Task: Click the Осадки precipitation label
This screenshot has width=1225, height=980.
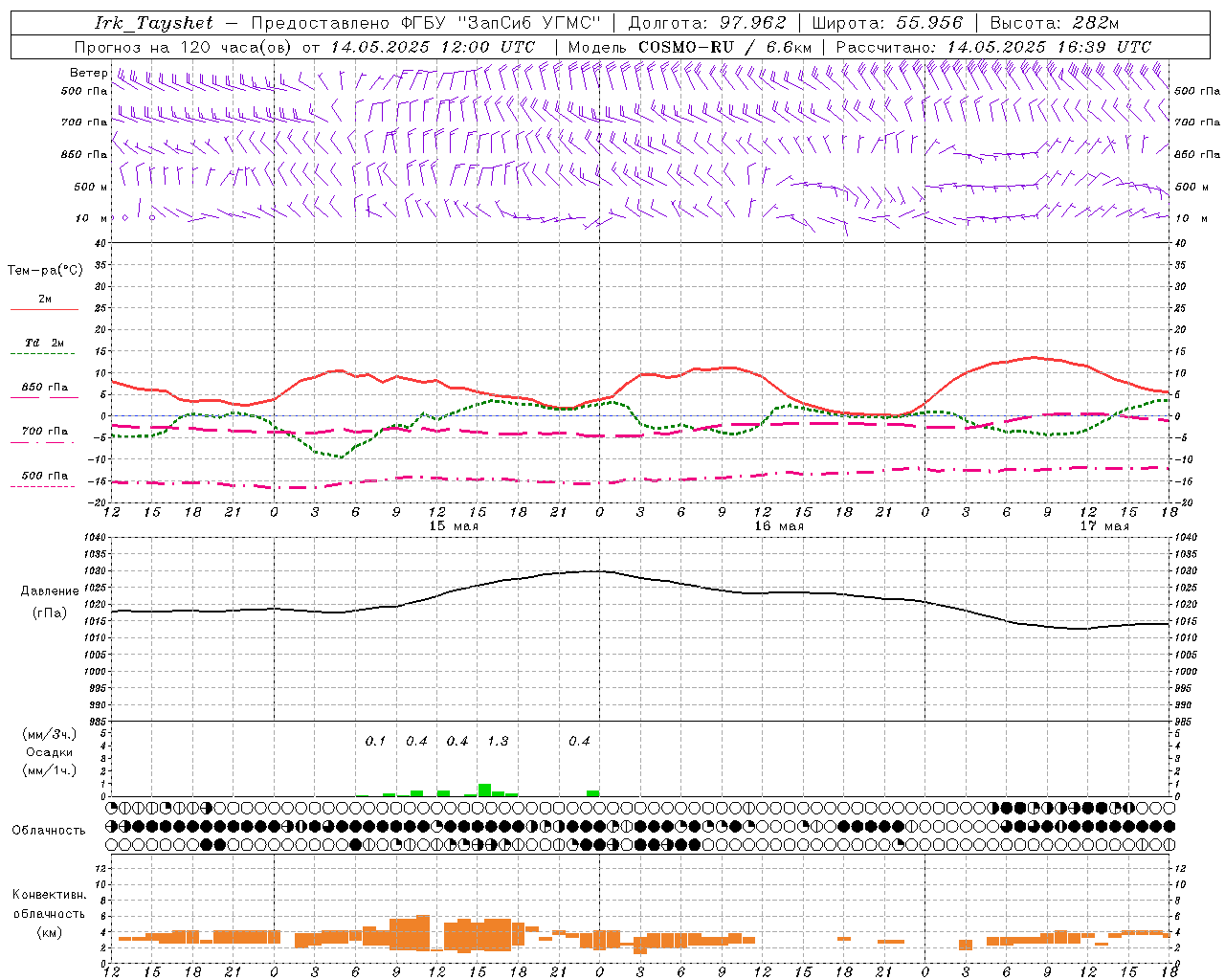Action: 49,752
